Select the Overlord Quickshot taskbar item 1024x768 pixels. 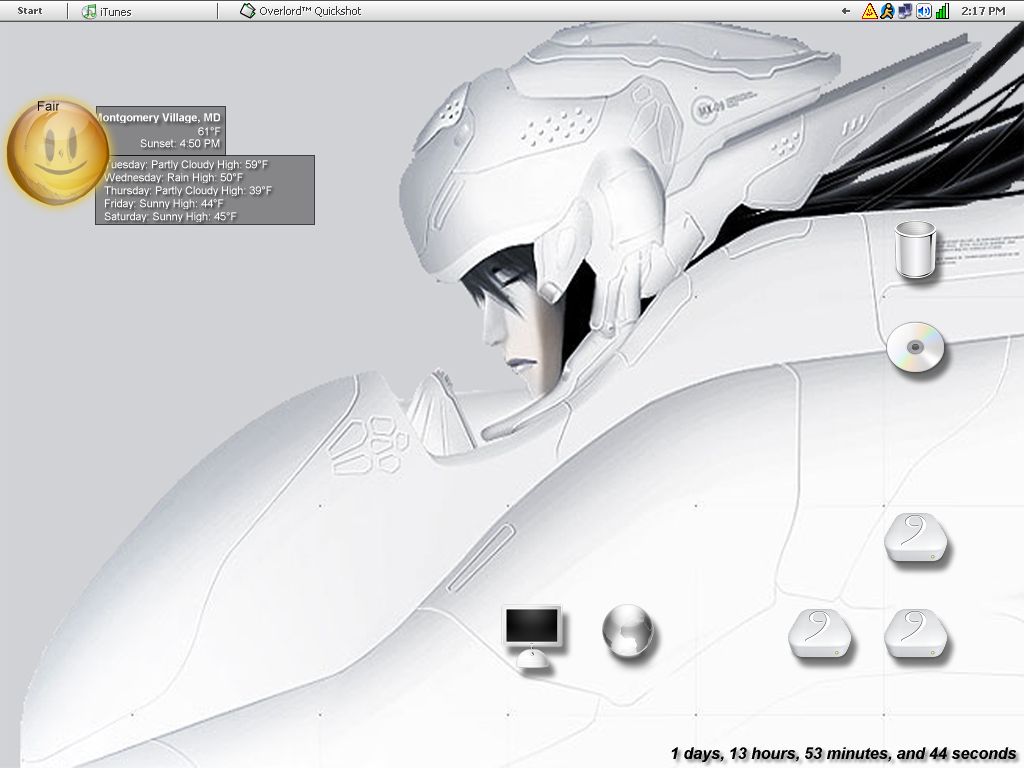coord(301,11)
